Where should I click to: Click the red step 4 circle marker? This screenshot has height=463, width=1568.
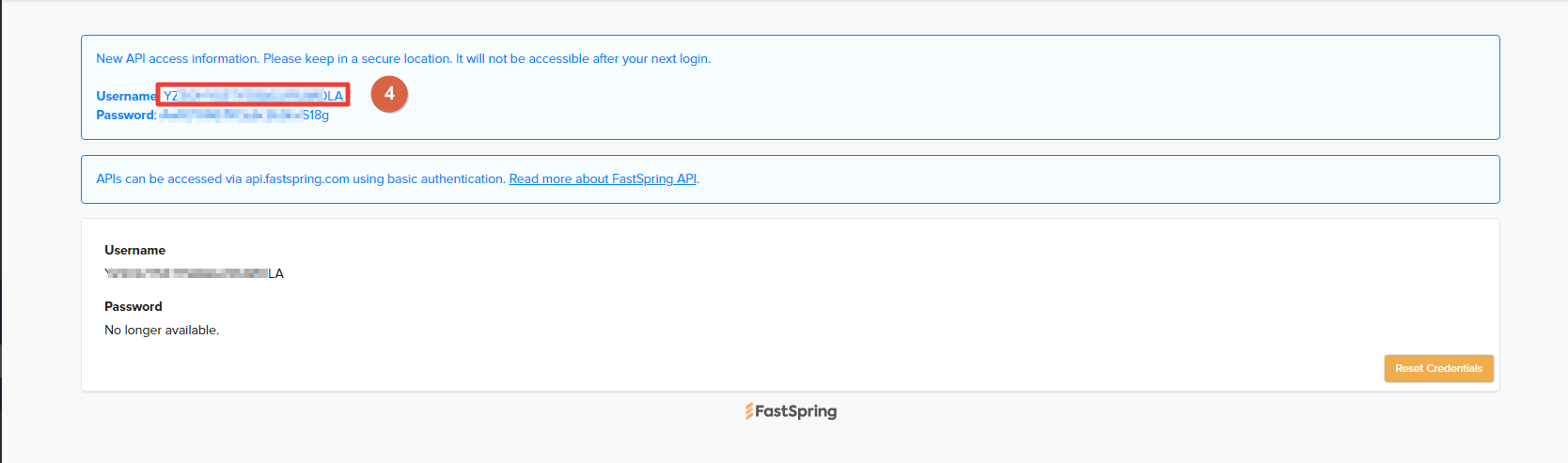pos(389,94)
